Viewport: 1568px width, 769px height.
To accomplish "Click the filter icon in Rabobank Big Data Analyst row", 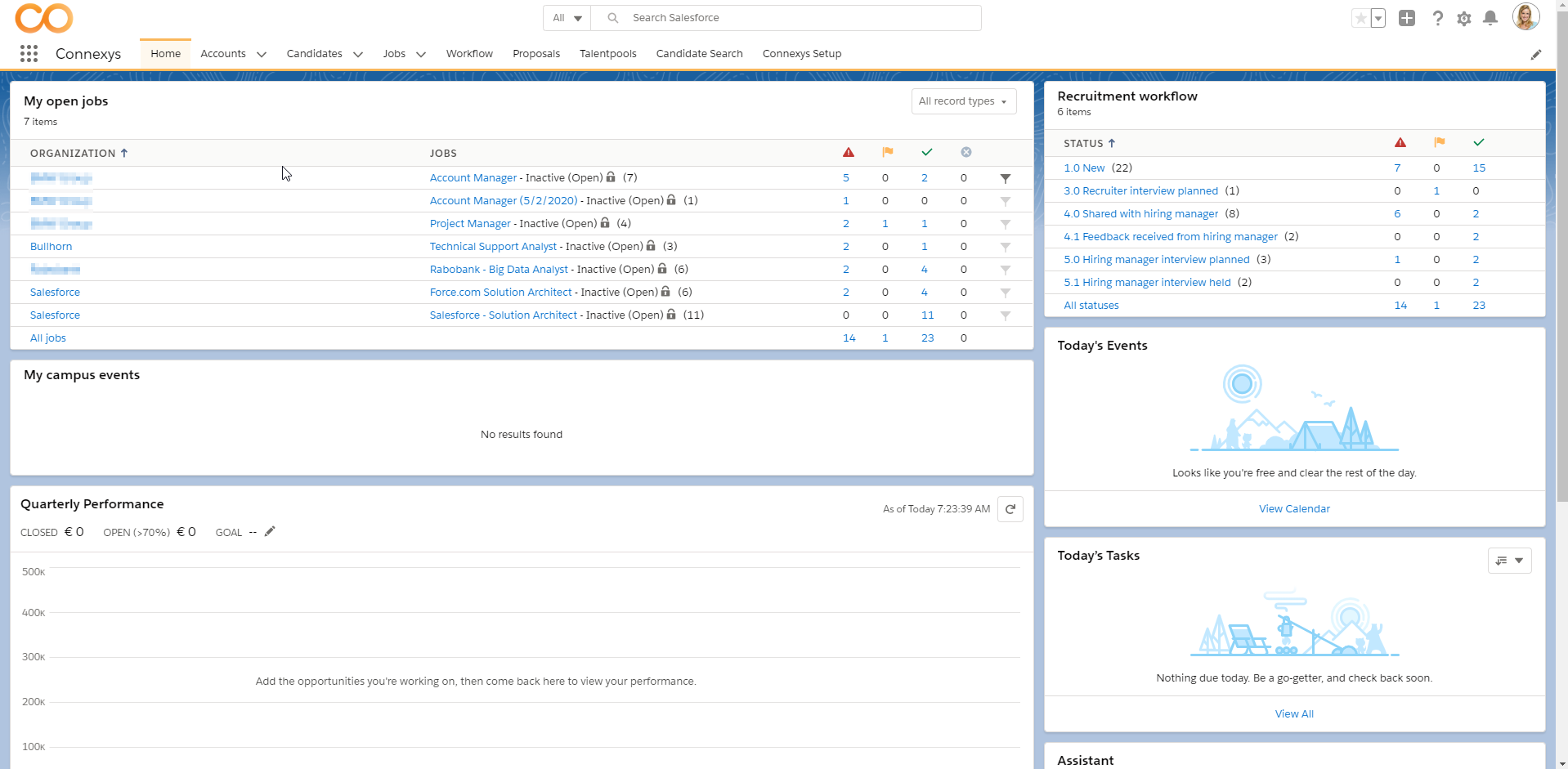I will [1006, 270].
